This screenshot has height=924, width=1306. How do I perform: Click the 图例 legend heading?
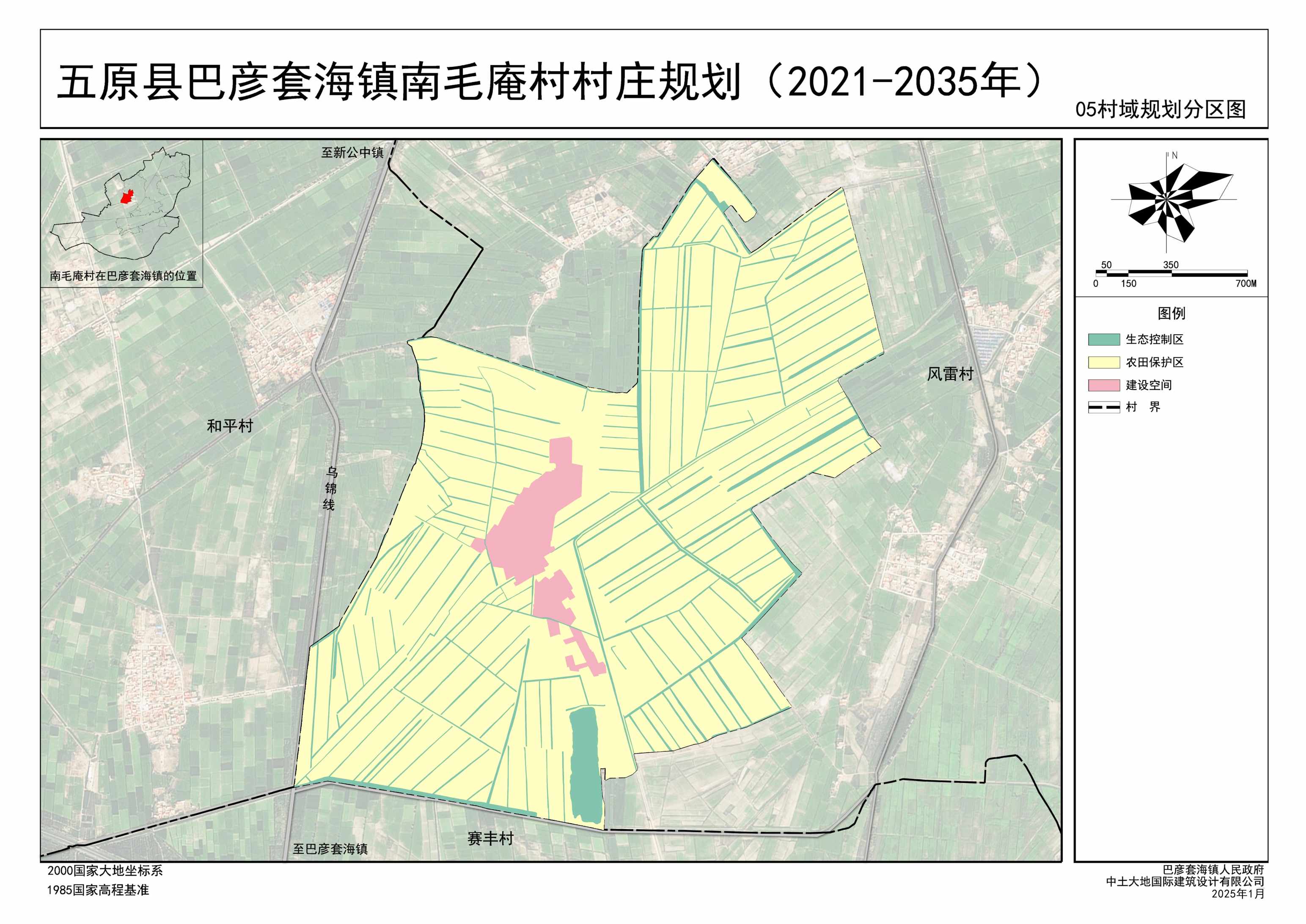coord(1171,313)
